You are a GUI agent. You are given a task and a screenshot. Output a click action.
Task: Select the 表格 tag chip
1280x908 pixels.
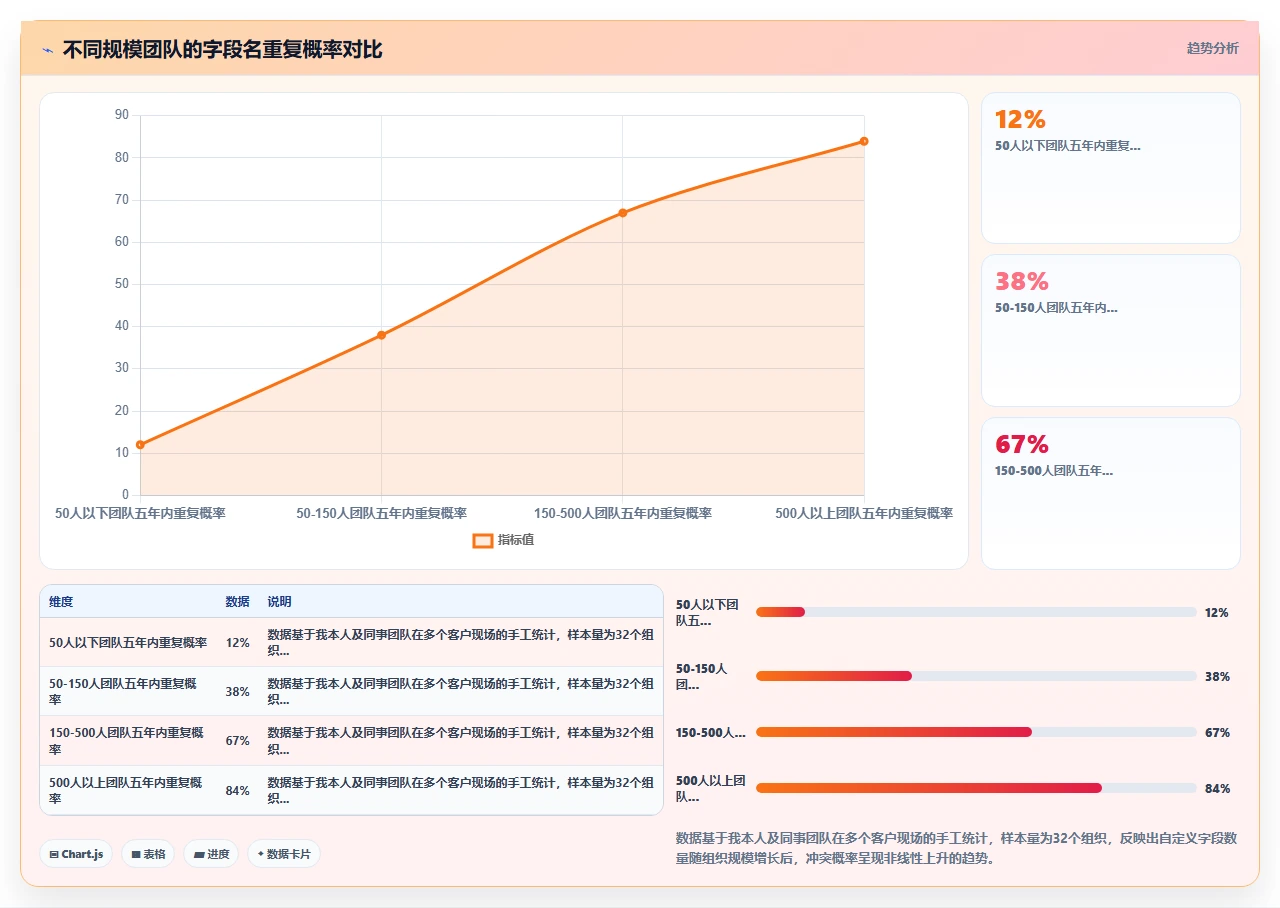(x=148, y=854)
